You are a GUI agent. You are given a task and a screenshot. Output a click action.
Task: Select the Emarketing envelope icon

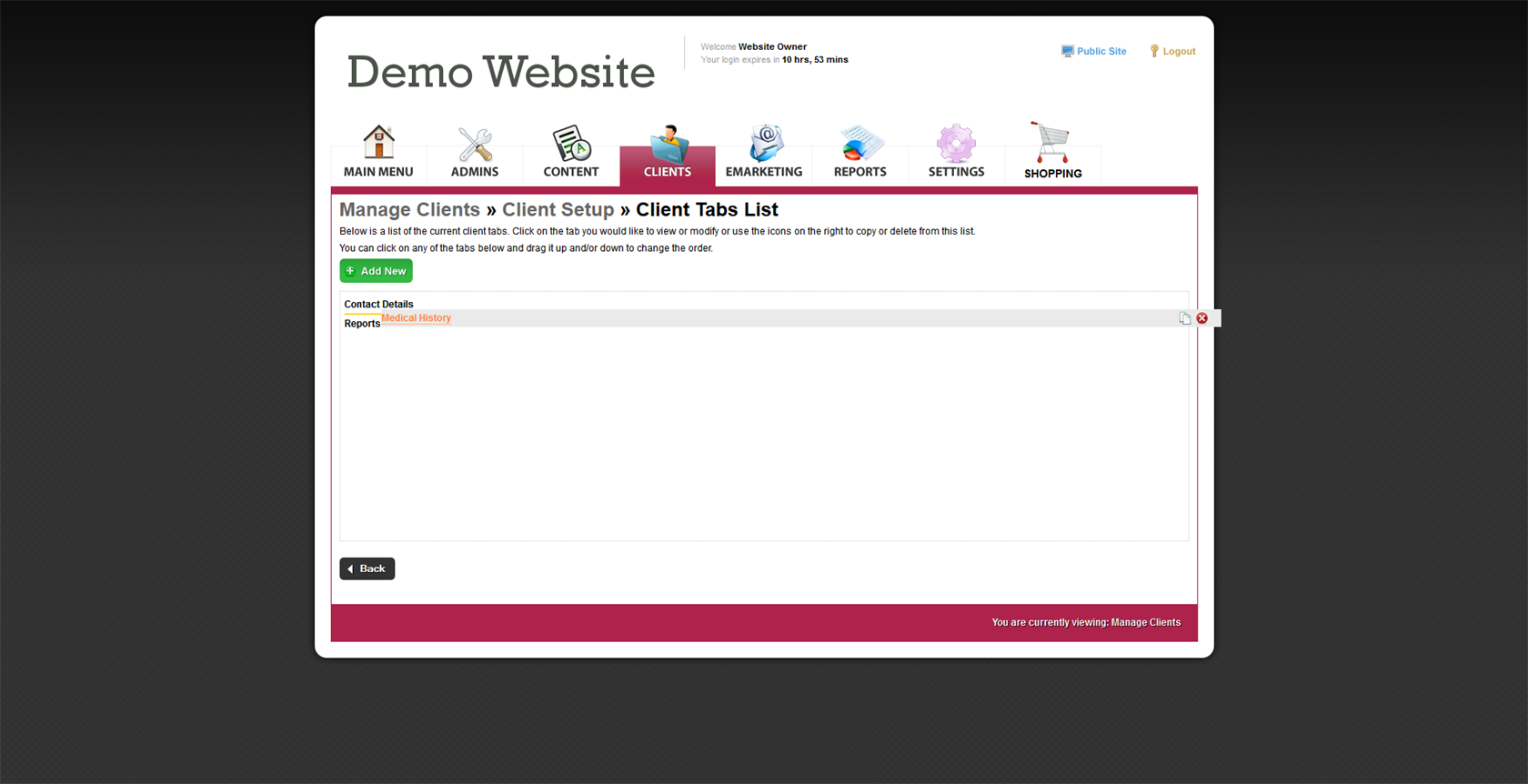pos(764,144)
